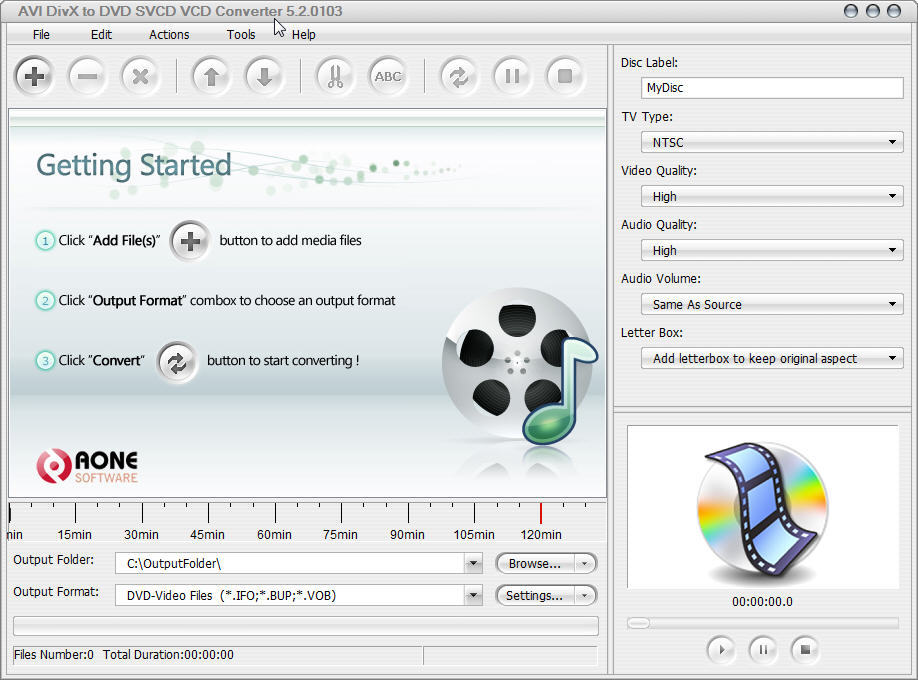Screen dimensions: 918x680
Task: Click the Disc Label text field
Action: [x=772, y=88]
